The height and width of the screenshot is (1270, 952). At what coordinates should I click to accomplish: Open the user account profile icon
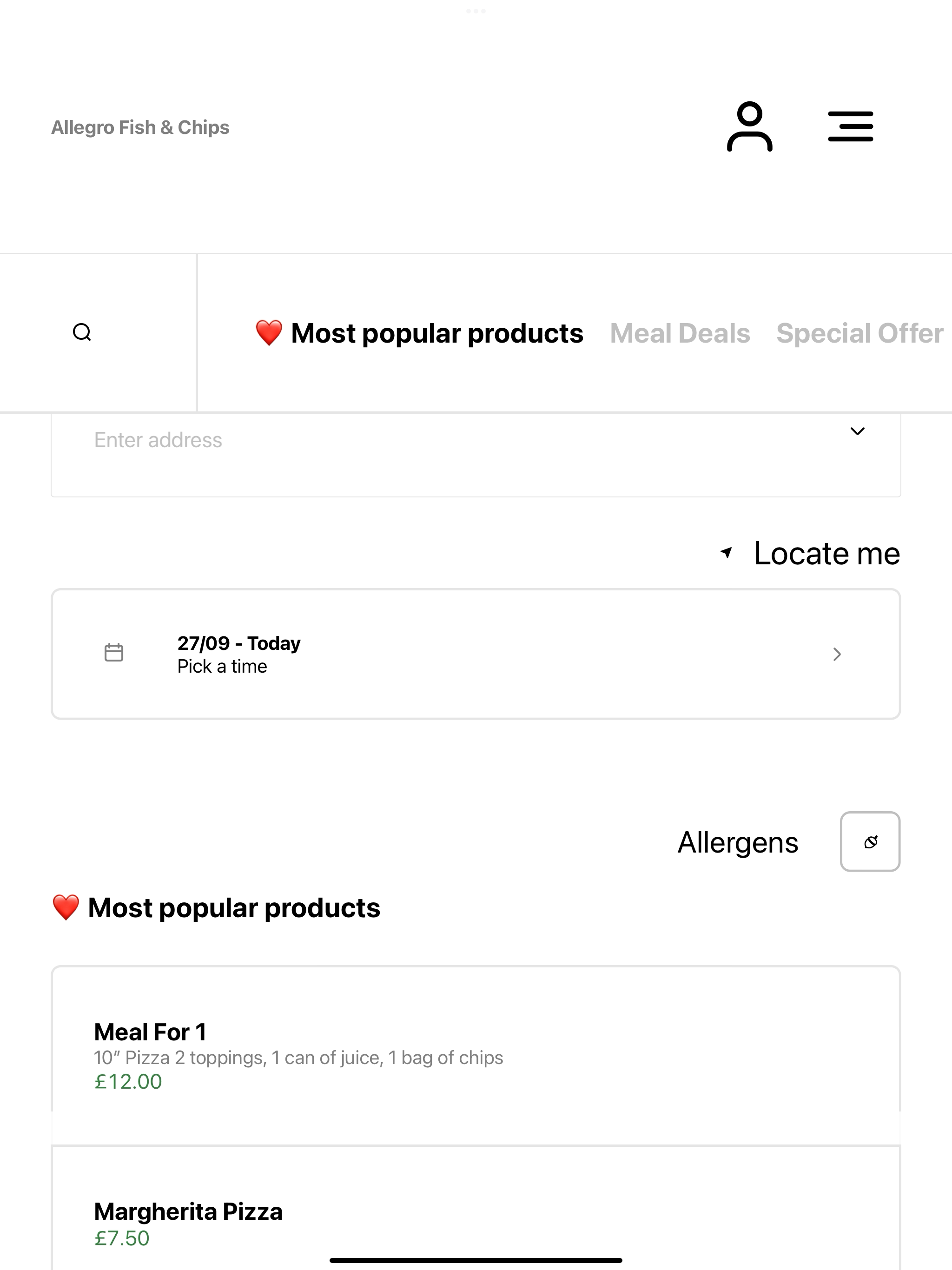(x=749, y=126)
